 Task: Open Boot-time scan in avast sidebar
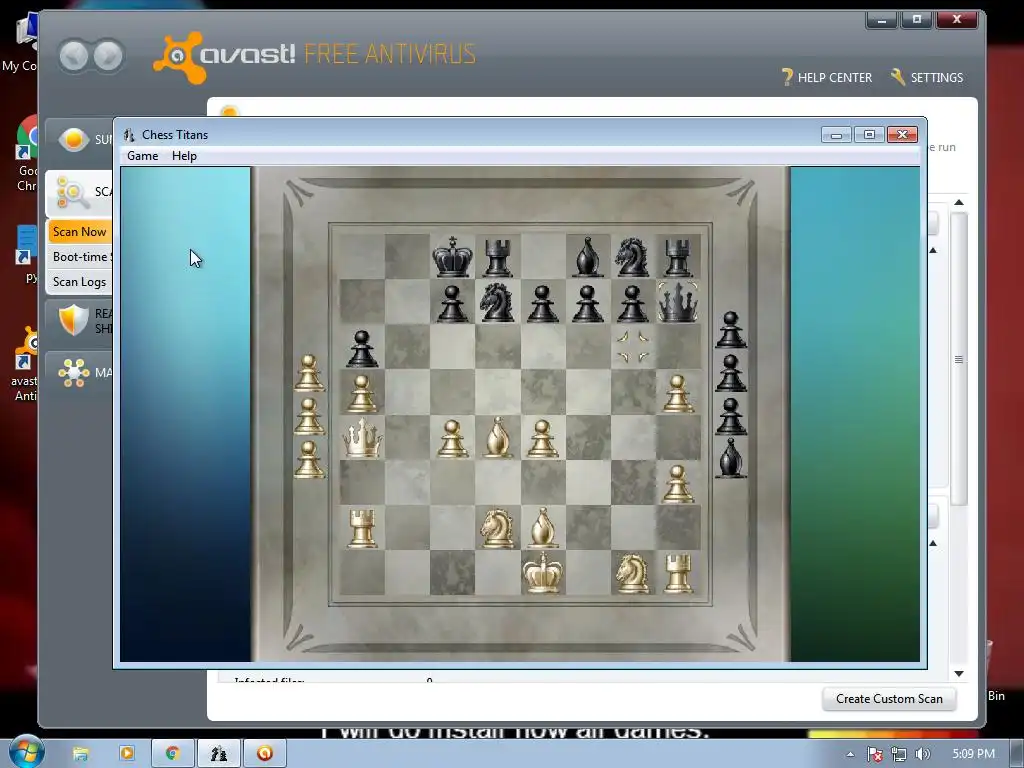(80, 257)
